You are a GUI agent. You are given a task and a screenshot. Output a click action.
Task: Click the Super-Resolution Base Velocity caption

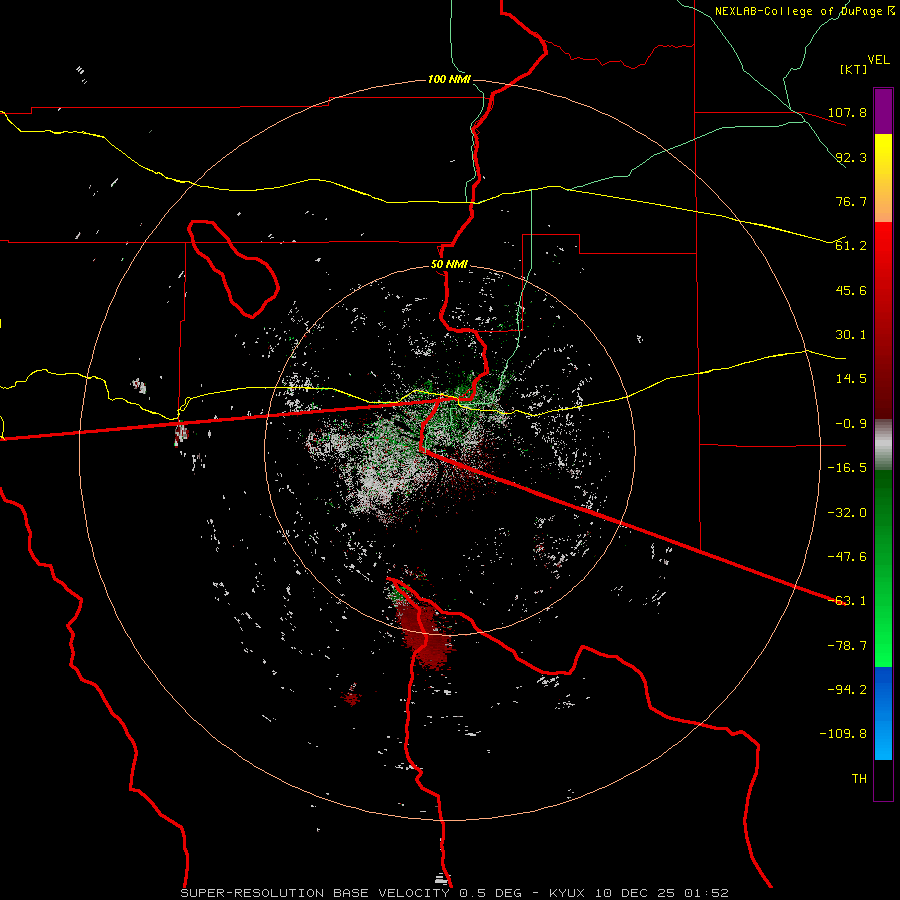(455, 893)
